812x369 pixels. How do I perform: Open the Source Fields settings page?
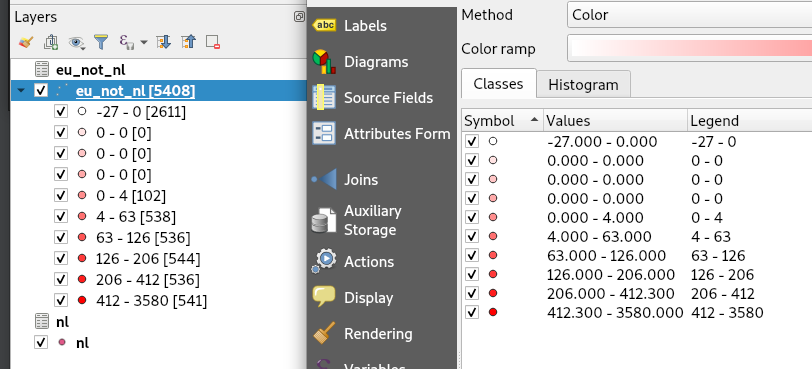click(388, 97)
